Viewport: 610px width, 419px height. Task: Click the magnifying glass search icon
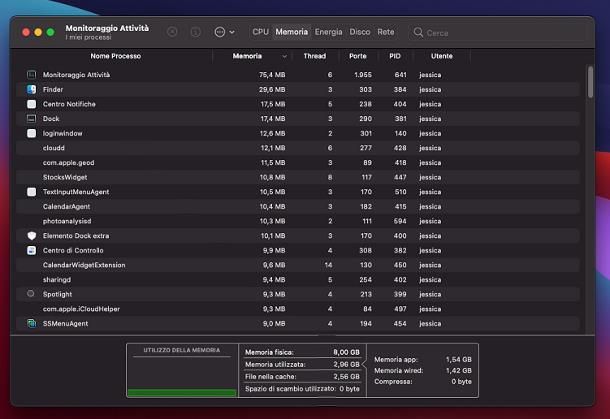pos(418,32)
